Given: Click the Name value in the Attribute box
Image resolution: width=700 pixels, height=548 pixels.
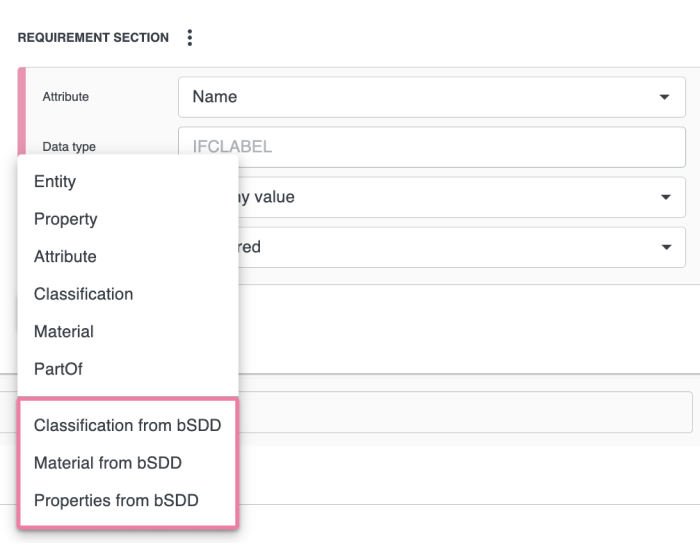Looking at the screenshot, I should [x=215, y=97].
